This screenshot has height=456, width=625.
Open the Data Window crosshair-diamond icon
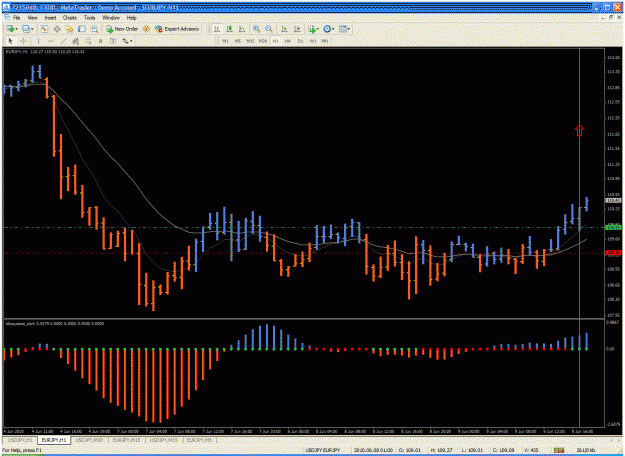coord(57,29)
